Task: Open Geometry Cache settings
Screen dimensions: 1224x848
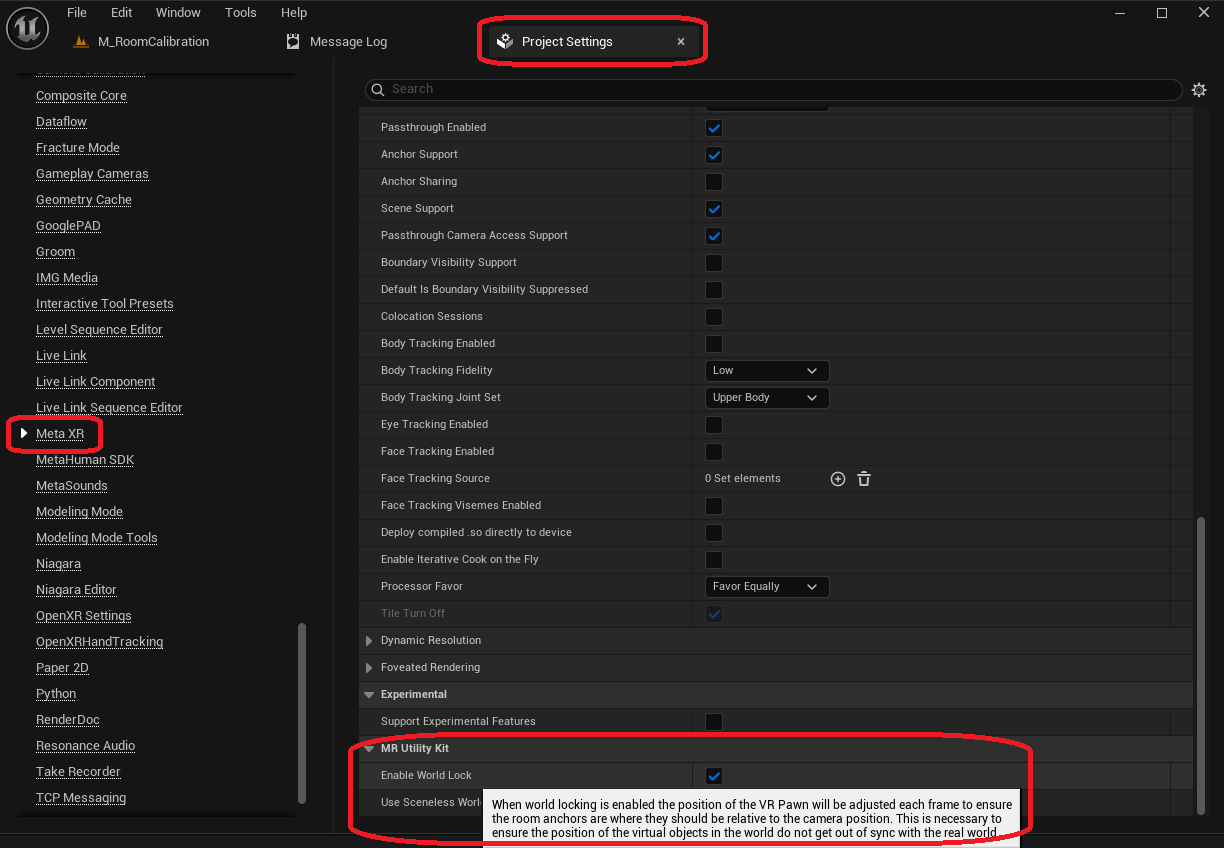Action: coord(84,200)
